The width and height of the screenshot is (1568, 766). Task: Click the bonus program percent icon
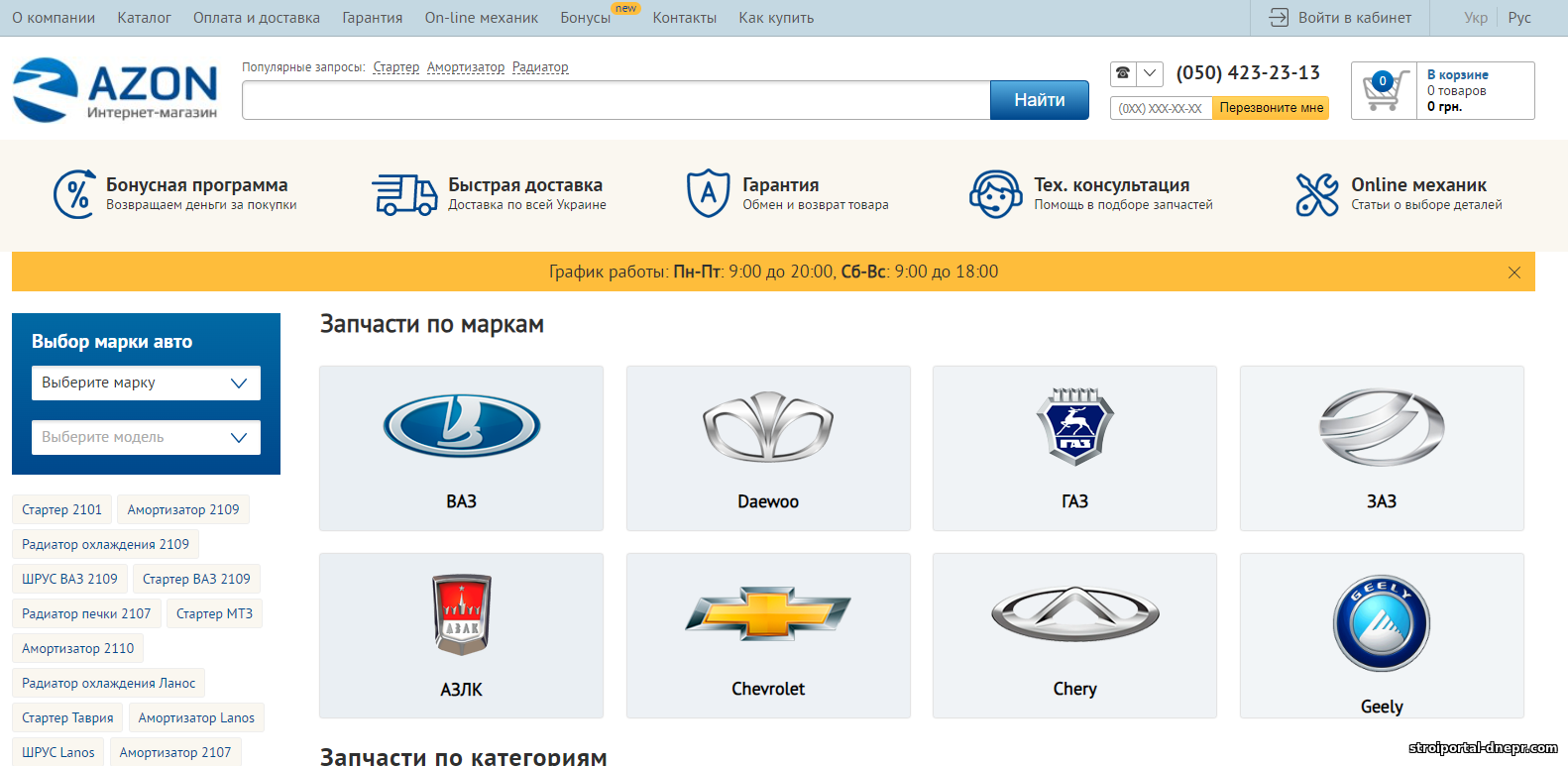point(74,193)
